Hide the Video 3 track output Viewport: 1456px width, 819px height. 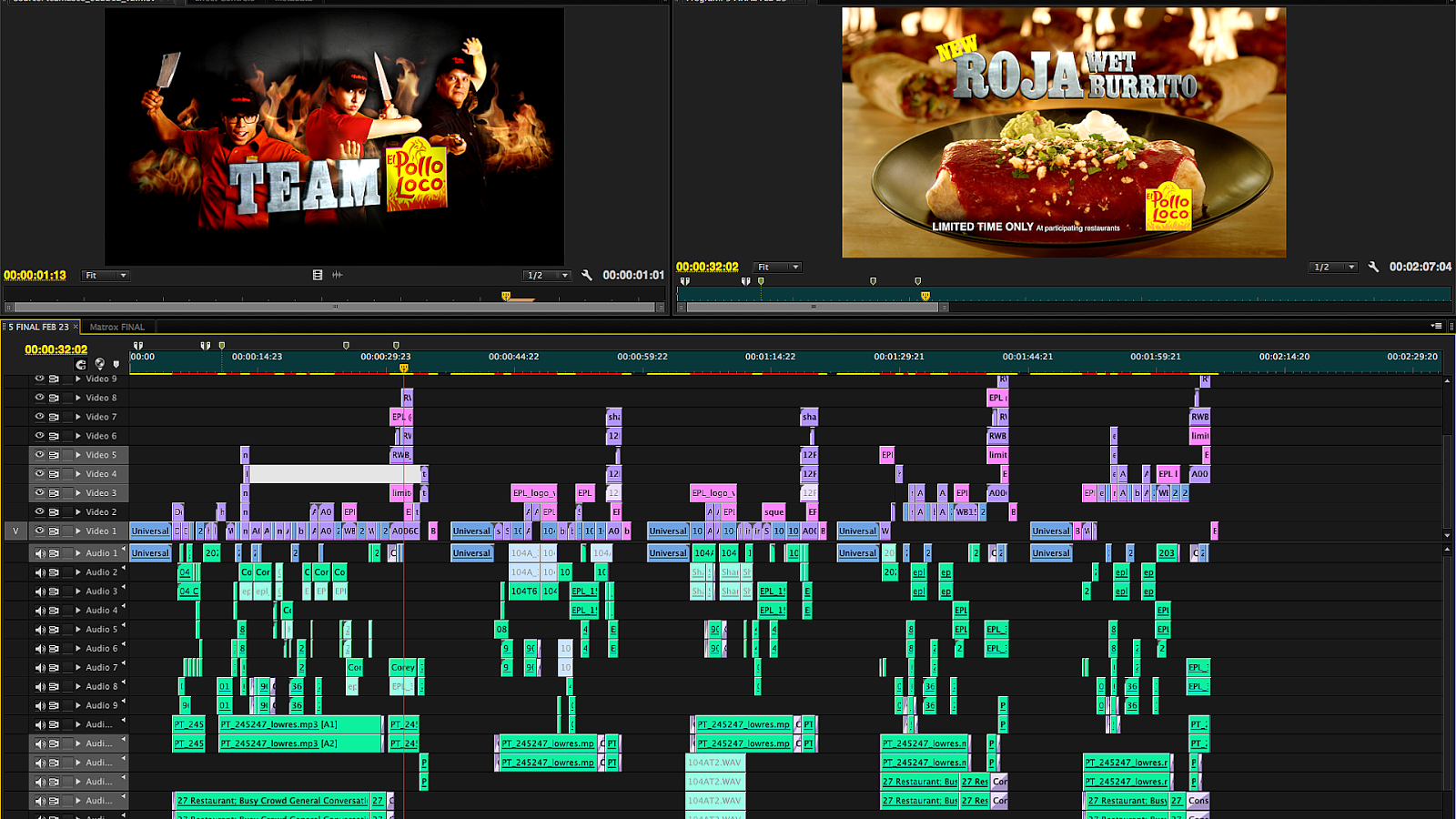click(39, 492)
